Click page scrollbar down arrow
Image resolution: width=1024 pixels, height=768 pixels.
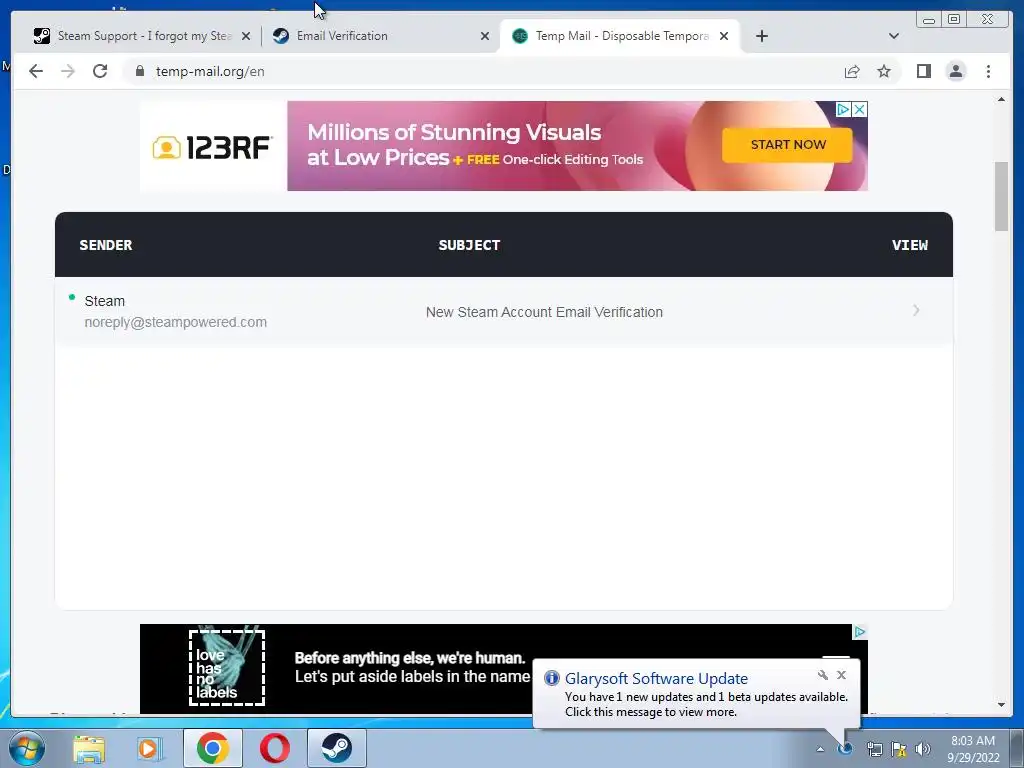point(1001,705)
